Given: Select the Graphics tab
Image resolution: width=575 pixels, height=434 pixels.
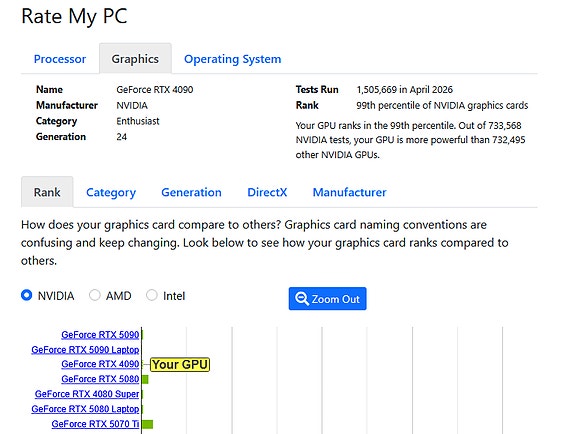Looking at the screenshot, I should point(135,59).
